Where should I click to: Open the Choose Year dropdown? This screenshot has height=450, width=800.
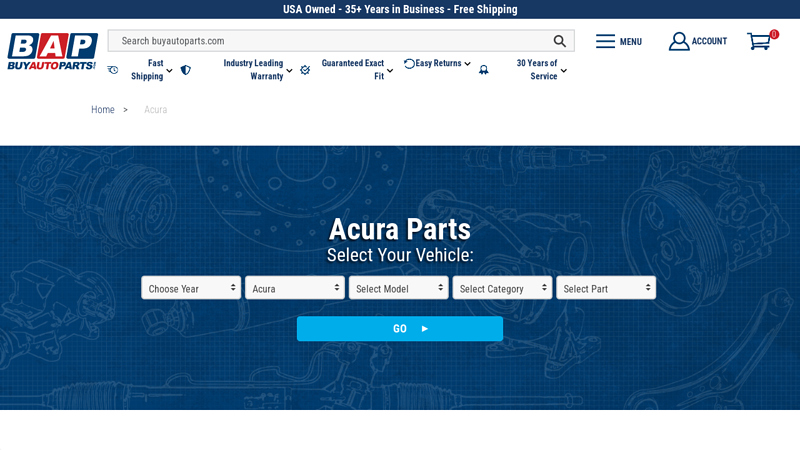pyautogui.click(x=191, y=288)
